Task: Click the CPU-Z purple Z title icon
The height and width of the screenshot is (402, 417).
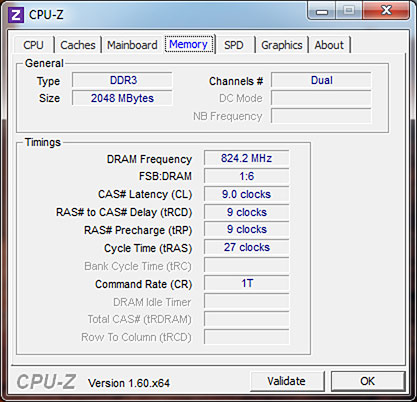Action: click(x=16, y=15)
